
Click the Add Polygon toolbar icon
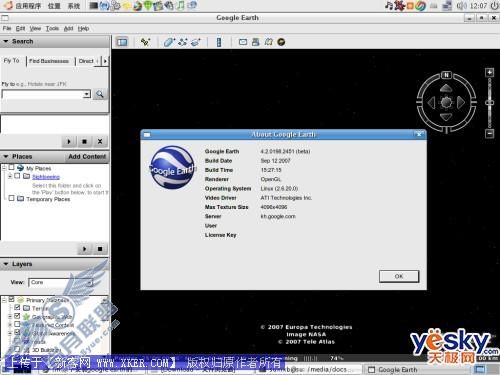(x=169, y=42)
